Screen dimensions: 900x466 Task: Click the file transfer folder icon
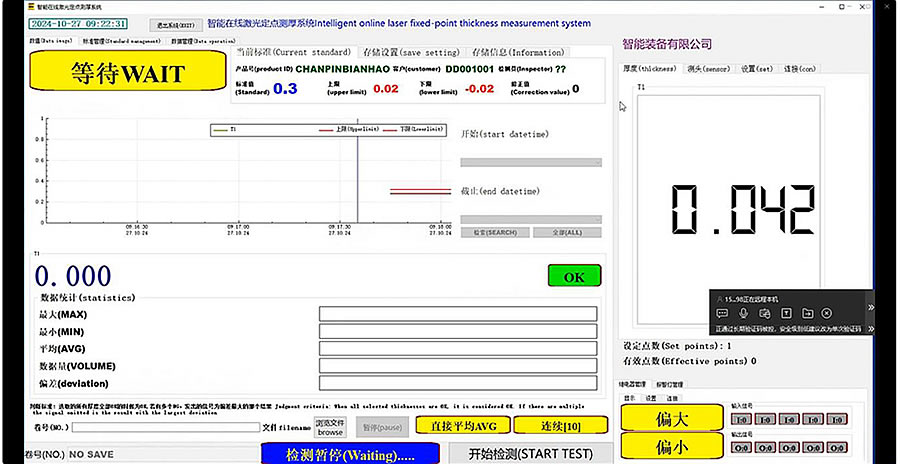coord(807,313)
